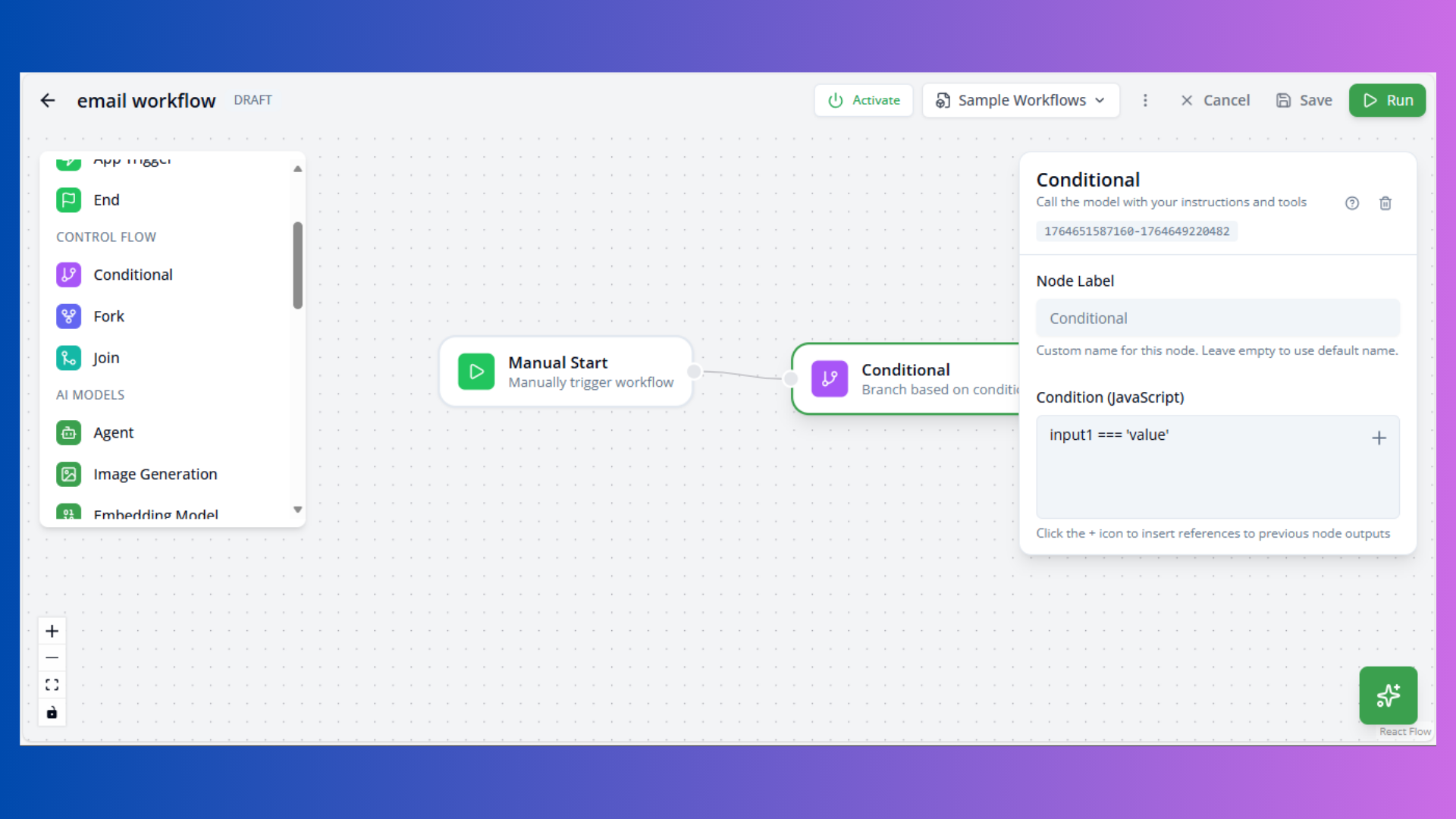This screenshot has height=819, width=1456.
Task: Add a Join node from the sidebar
Action: point(105,357)
